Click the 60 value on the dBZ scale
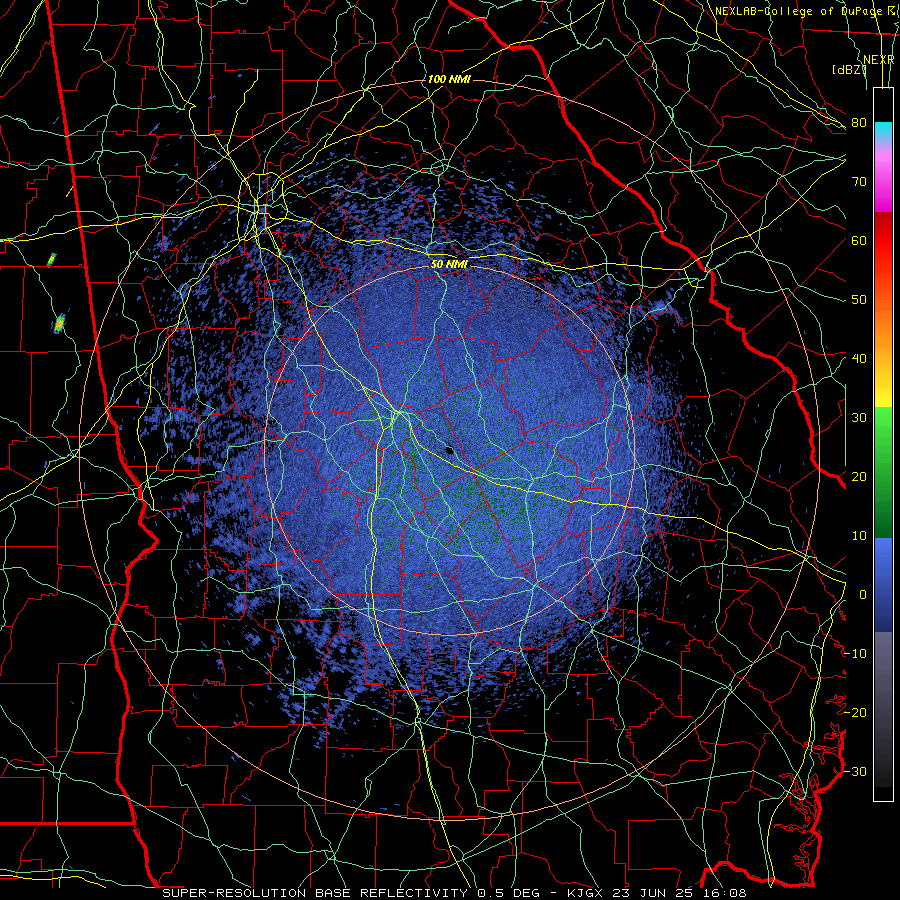 click(859, 240)
